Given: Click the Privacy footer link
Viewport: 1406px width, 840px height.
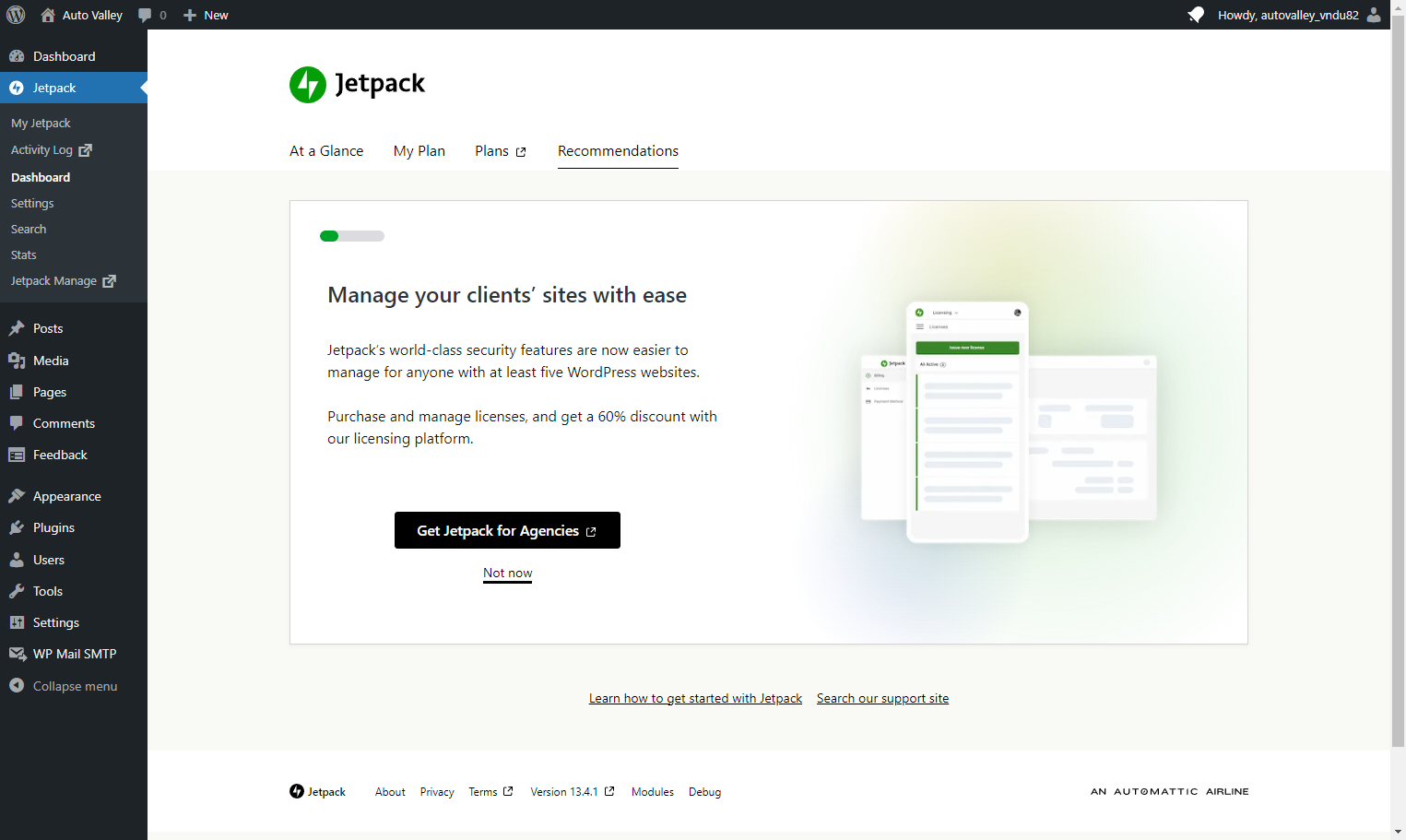Looking at the screenshot, I should tap(437, 792).
